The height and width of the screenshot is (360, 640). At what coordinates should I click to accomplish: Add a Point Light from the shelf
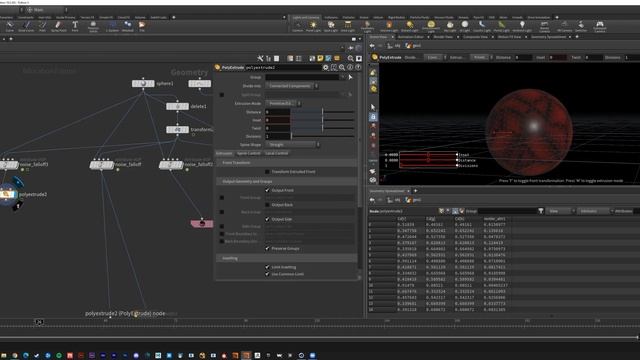pyautogui.click(x=313, y=27)
